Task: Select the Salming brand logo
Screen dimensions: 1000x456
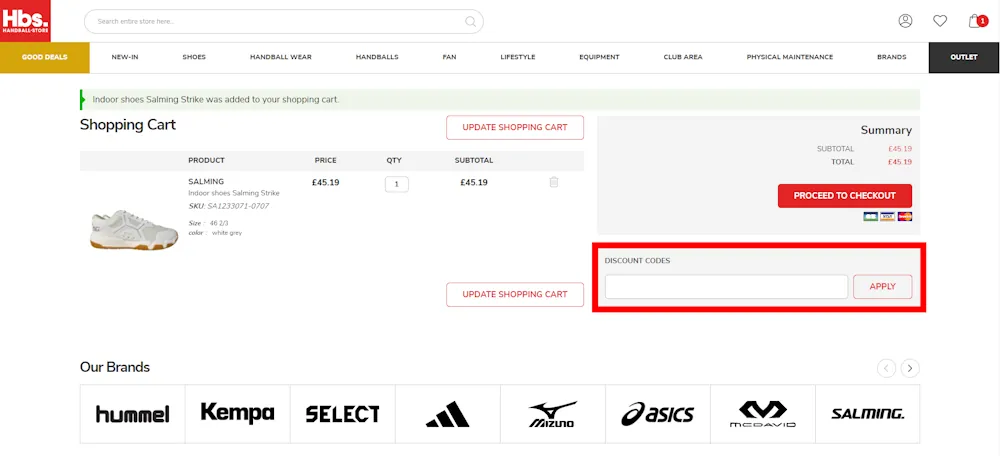Action: (x=867, y=414)
